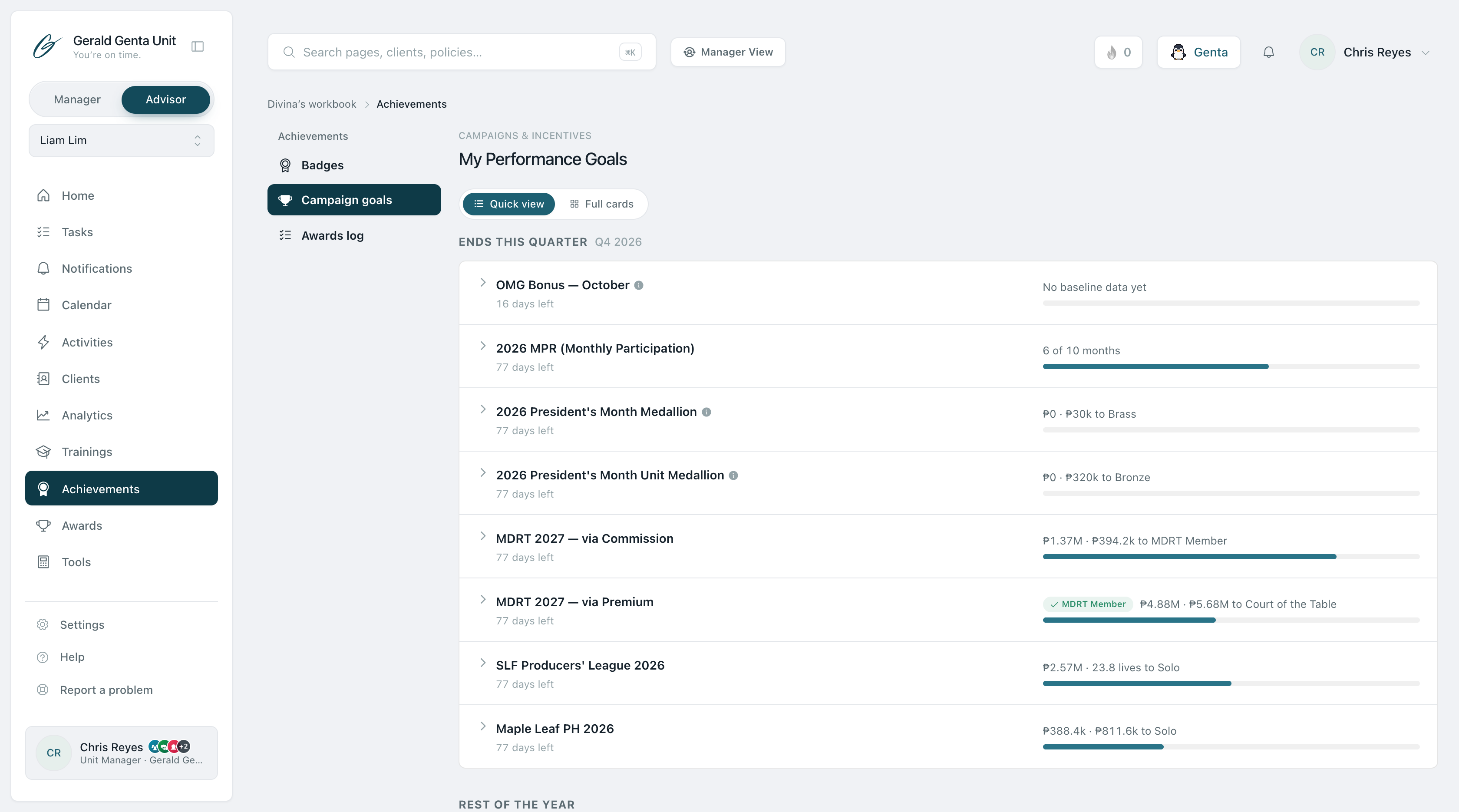Open the notifications bell in header

1269,52
